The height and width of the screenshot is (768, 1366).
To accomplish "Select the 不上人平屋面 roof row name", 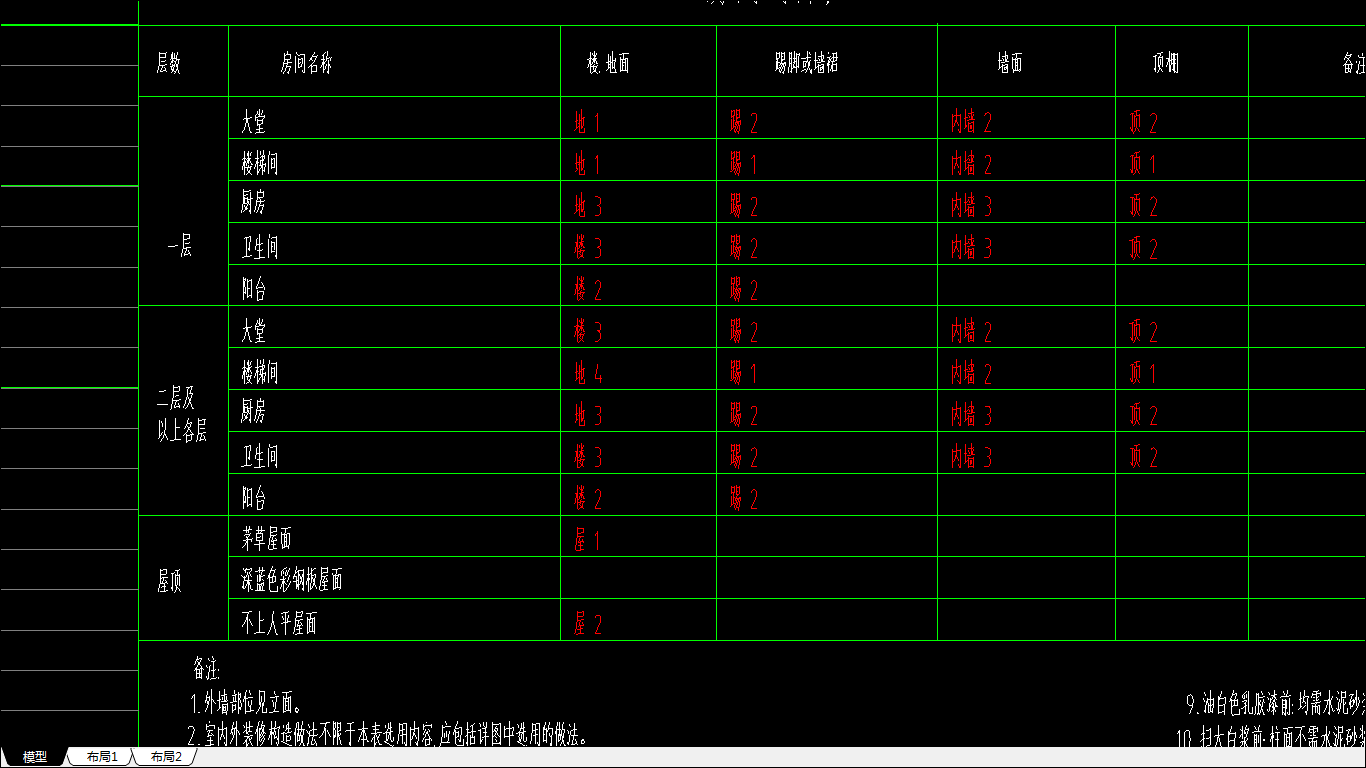I will [x=279, y=625].
